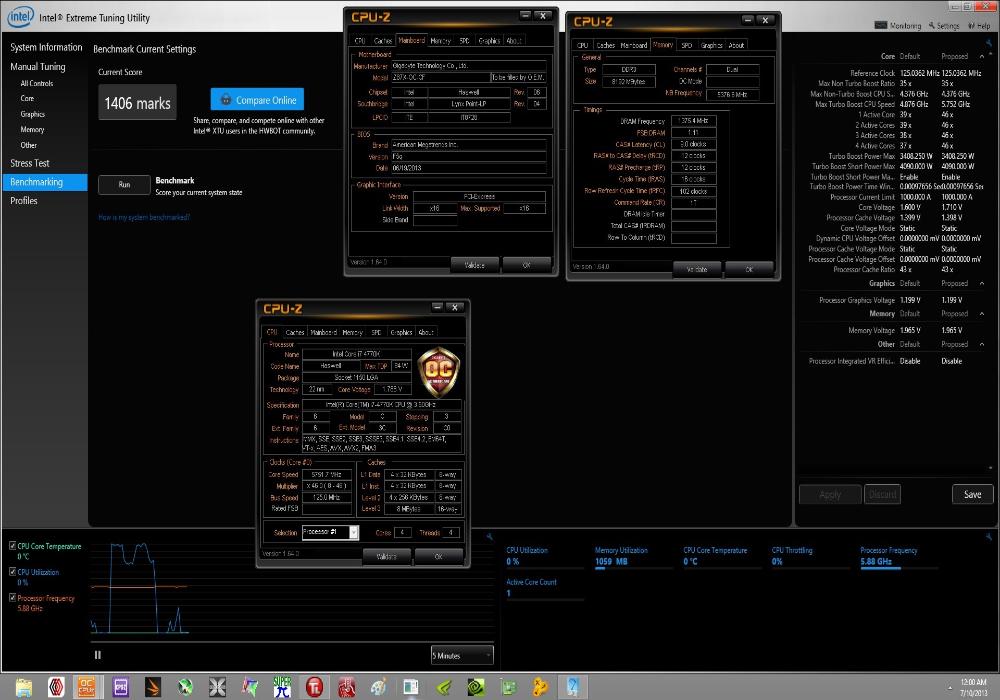Click OK in the Memory CPU-Z window
1000x700 pixels.
pos(749,269)
